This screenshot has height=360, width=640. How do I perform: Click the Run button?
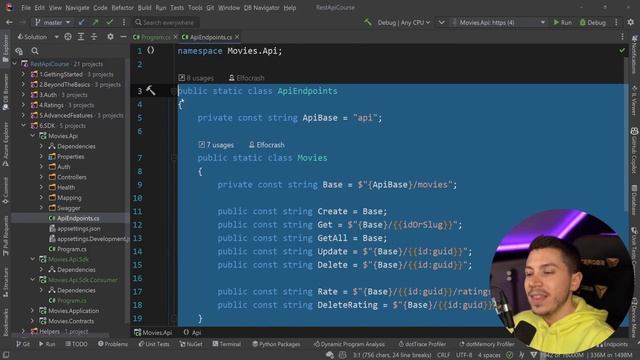562,22
